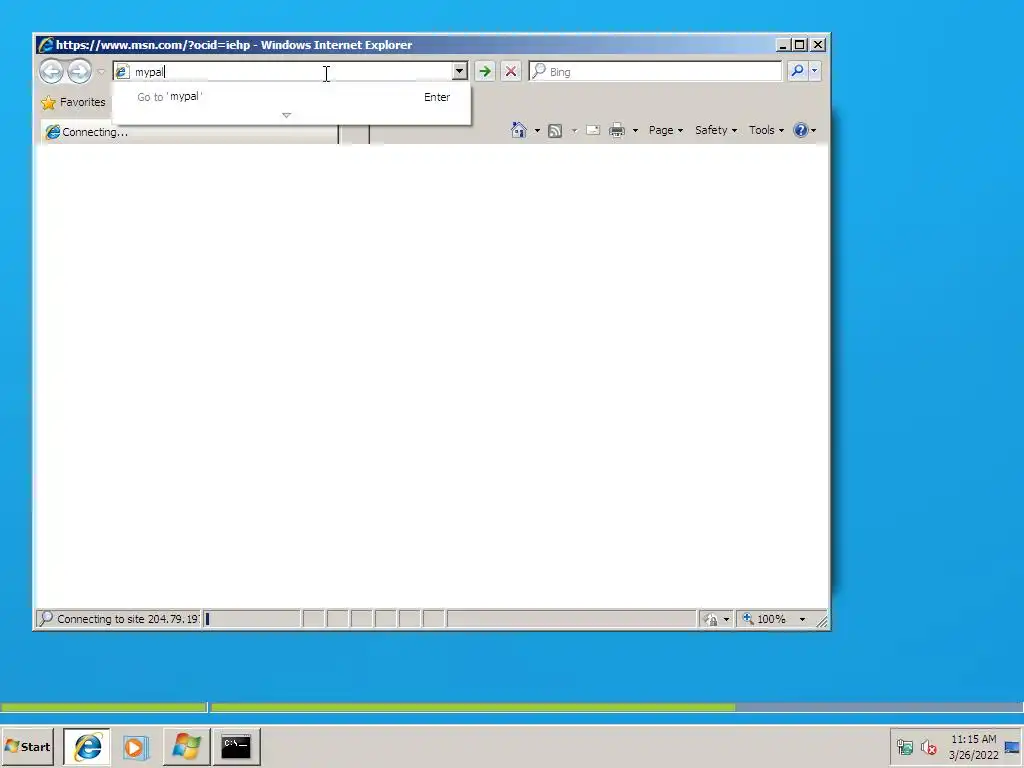Click the magnifier Search button

pyautogui.click(x=797, y=71)
